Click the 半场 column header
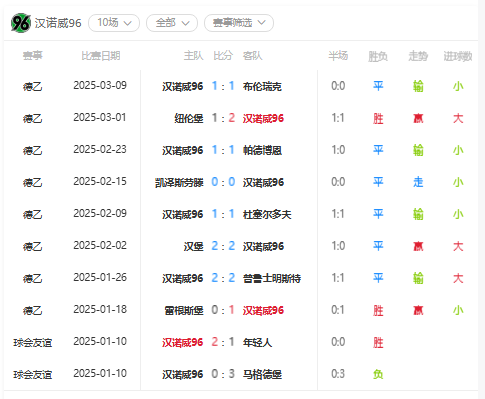This screenshot has height=399, width=485. 338,56
